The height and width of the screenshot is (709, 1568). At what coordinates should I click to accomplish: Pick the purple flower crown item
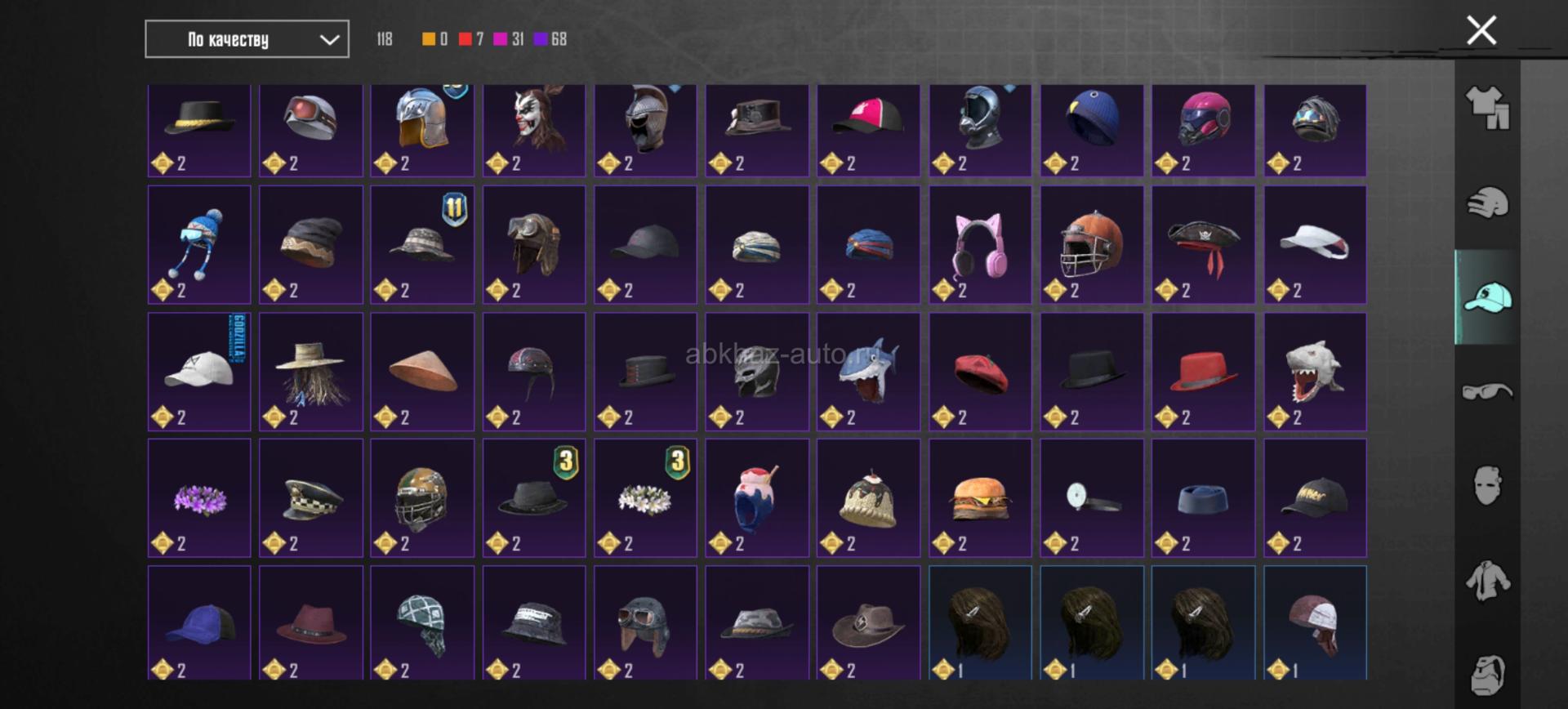click(x=199, y=497)
